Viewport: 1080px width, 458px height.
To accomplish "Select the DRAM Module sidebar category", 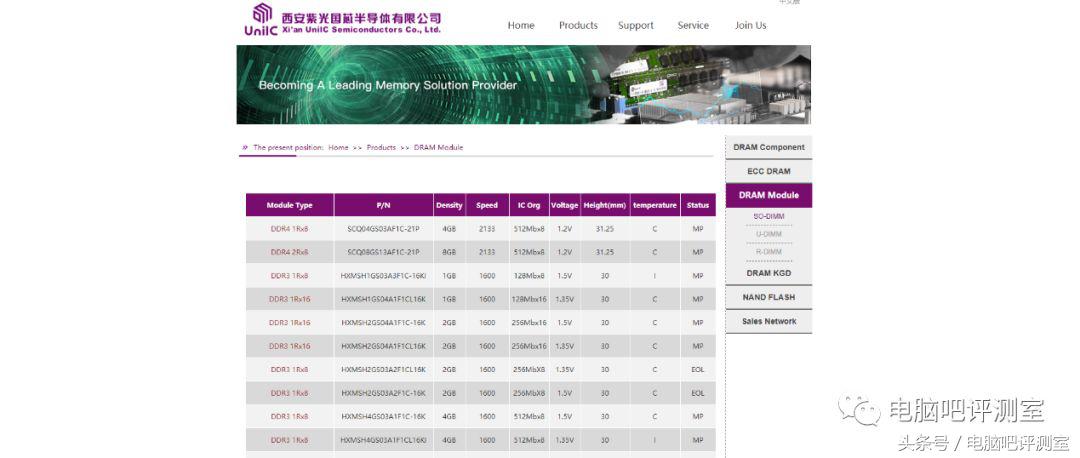I will (x=768, y=195).
